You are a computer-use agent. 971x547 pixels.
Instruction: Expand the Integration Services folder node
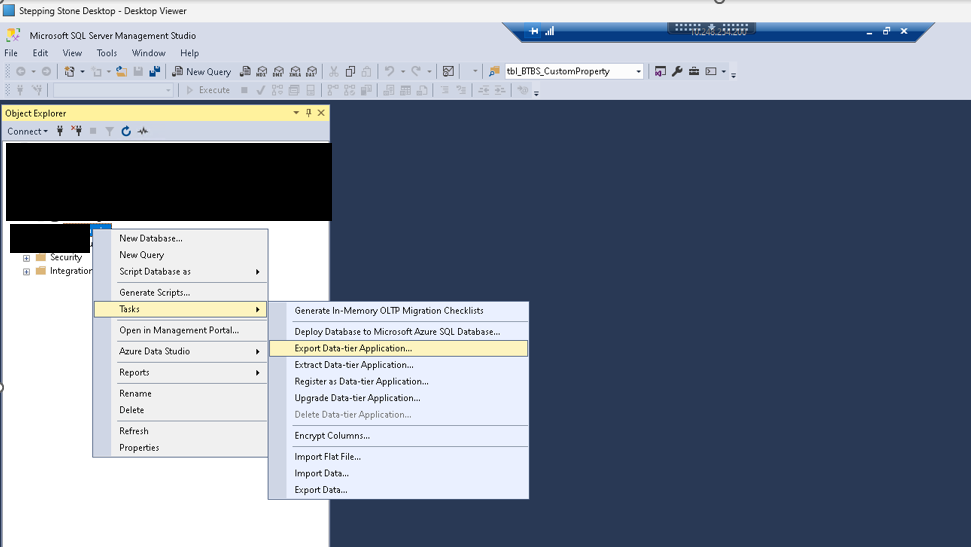(x=26, y=271)
